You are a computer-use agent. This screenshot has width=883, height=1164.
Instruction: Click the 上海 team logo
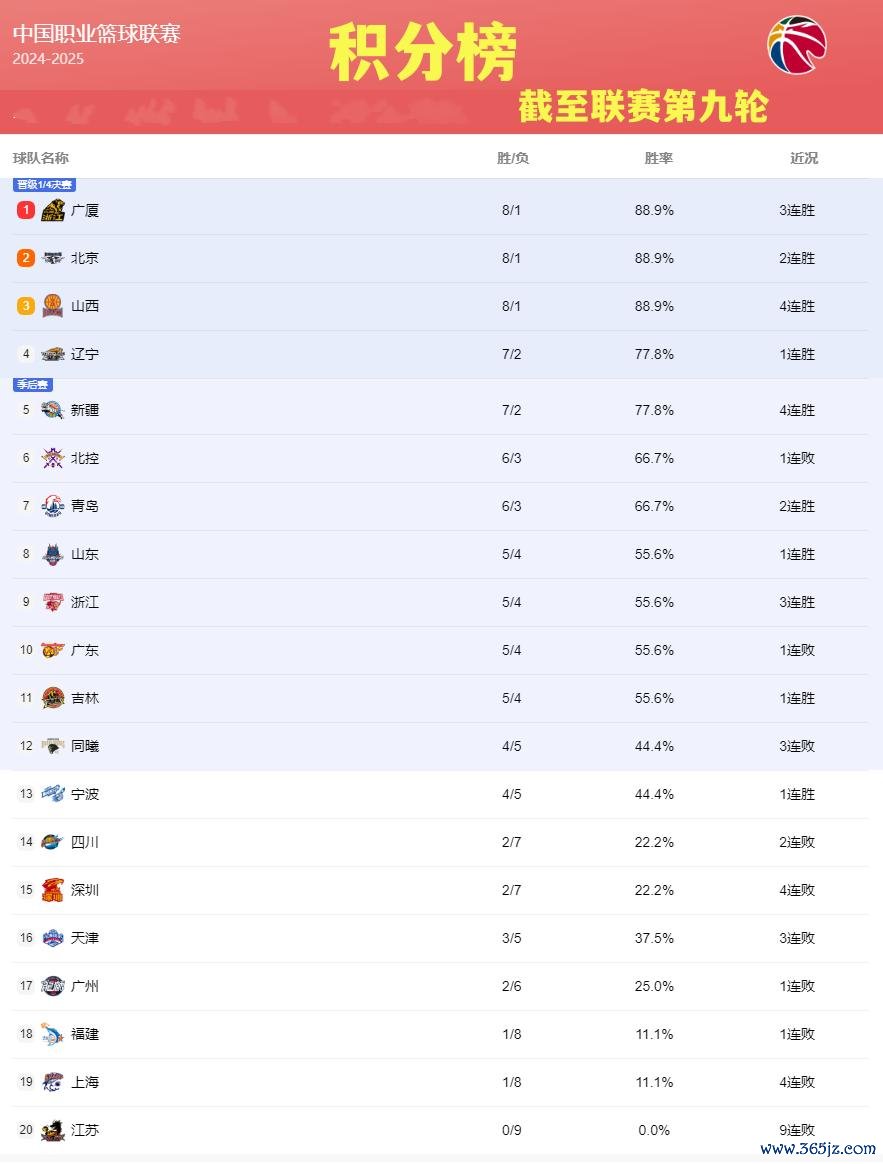point(53,1082)
